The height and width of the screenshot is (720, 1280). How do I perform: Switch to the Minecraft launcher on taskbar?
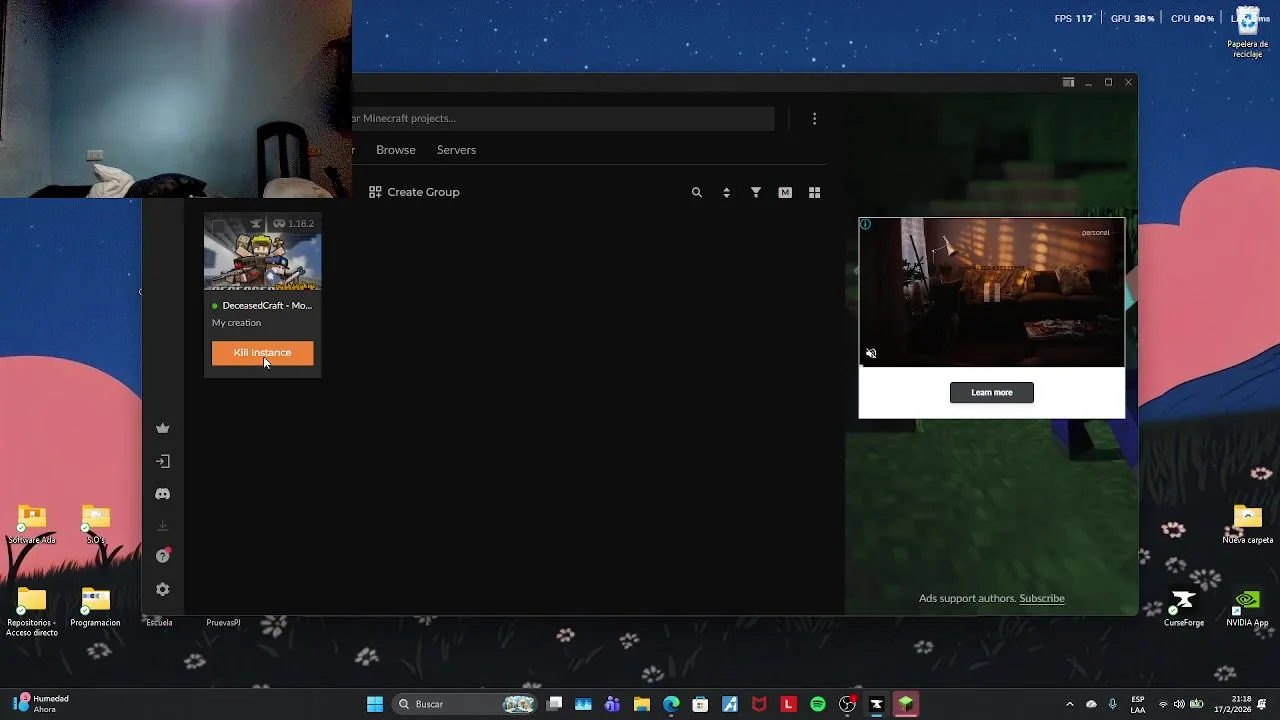click(906, 704)
